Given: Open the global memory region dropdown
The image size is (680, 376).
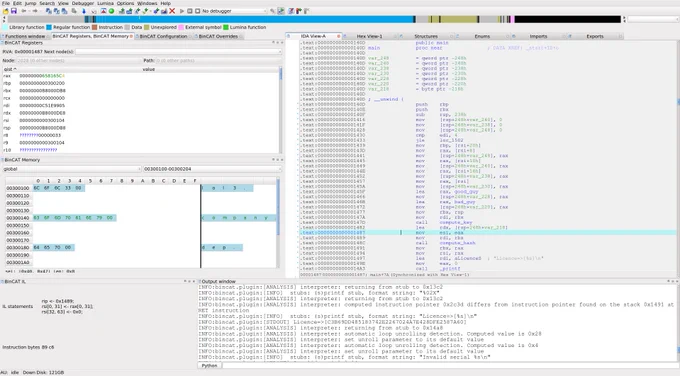Looking at the screenshot, I should (x=72, y=169).
